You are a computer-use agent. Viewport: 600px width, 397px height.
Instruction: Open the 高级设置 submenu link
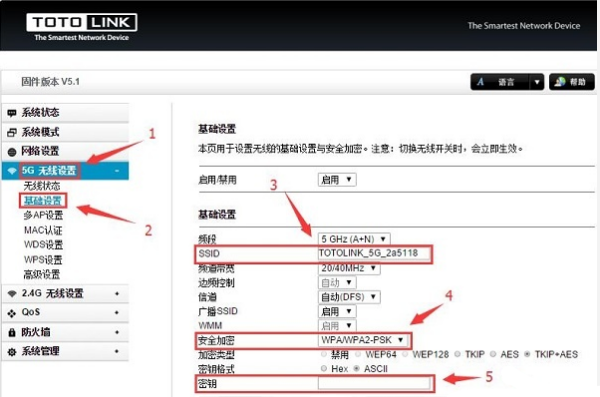coord(42,274)
